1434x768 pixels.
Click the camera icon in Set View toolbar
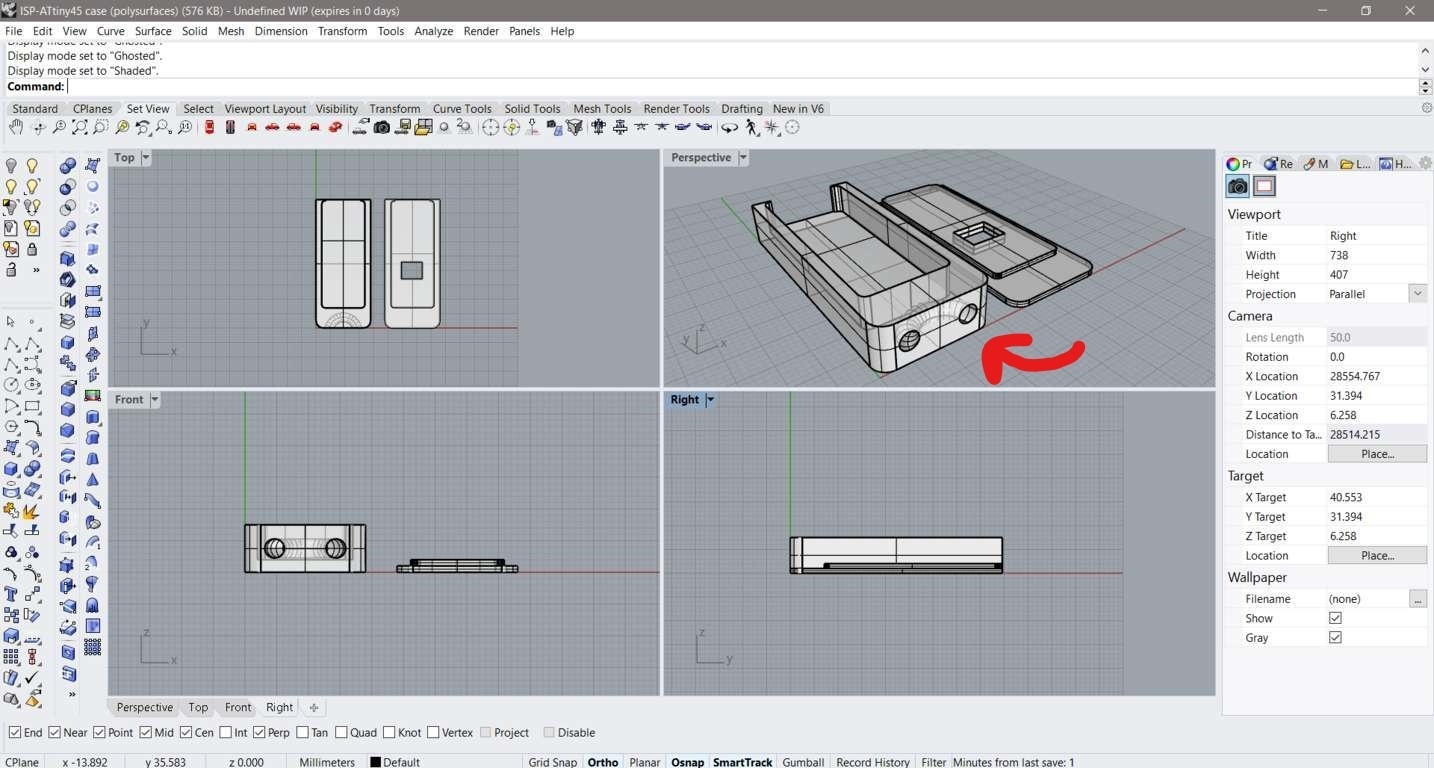click(381, 128)
